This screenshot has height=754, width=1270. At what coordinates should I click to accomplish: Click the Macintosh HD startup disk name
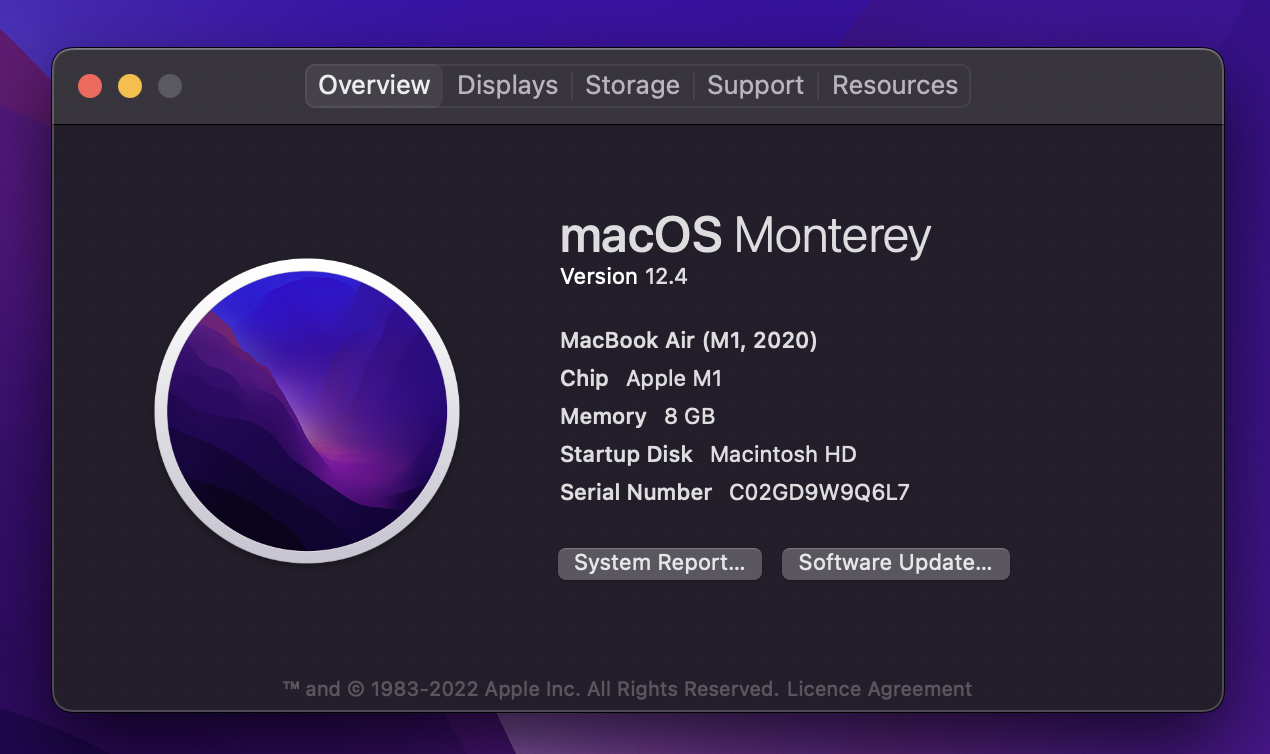[783, 455]
